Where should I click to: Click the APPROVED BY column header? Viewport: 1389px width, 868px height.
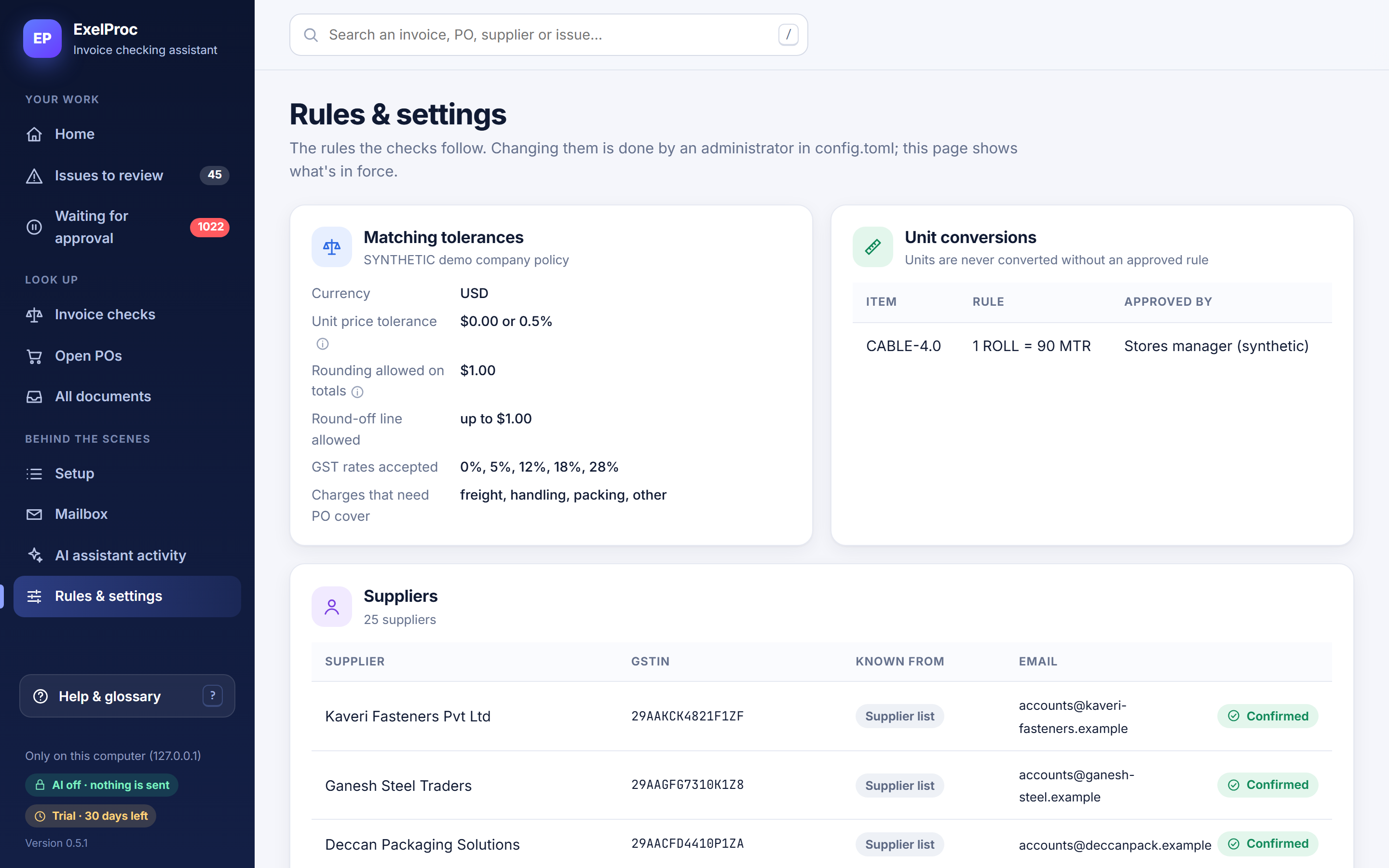[x=1168, y=302]
